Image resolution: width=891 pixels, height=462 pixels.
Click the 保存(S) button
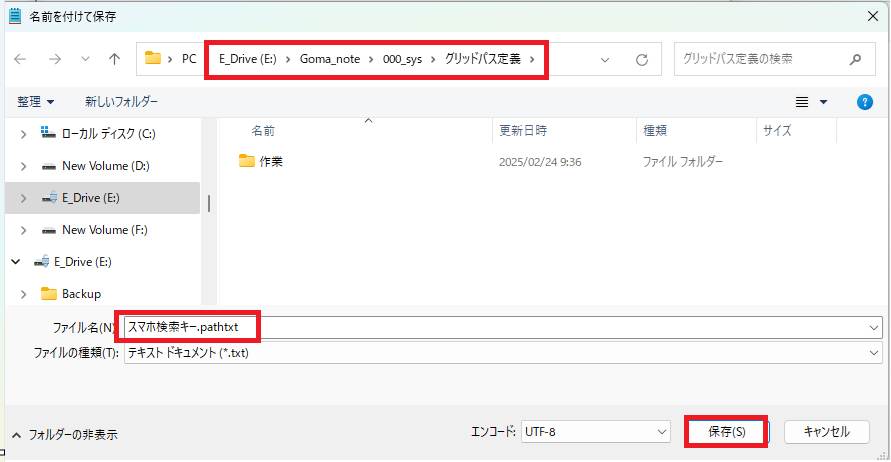coord(726,431)
